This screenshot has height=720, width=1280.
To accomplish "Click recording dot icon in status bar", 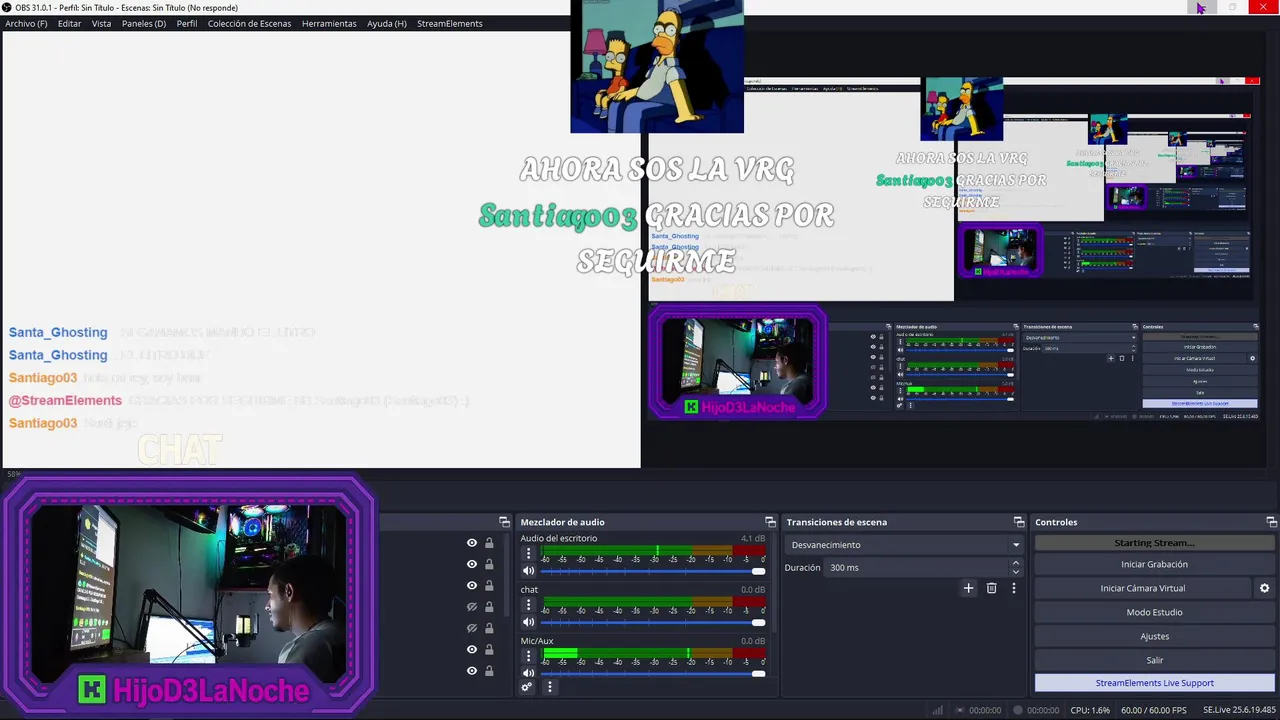I will tap(1019, 710).
